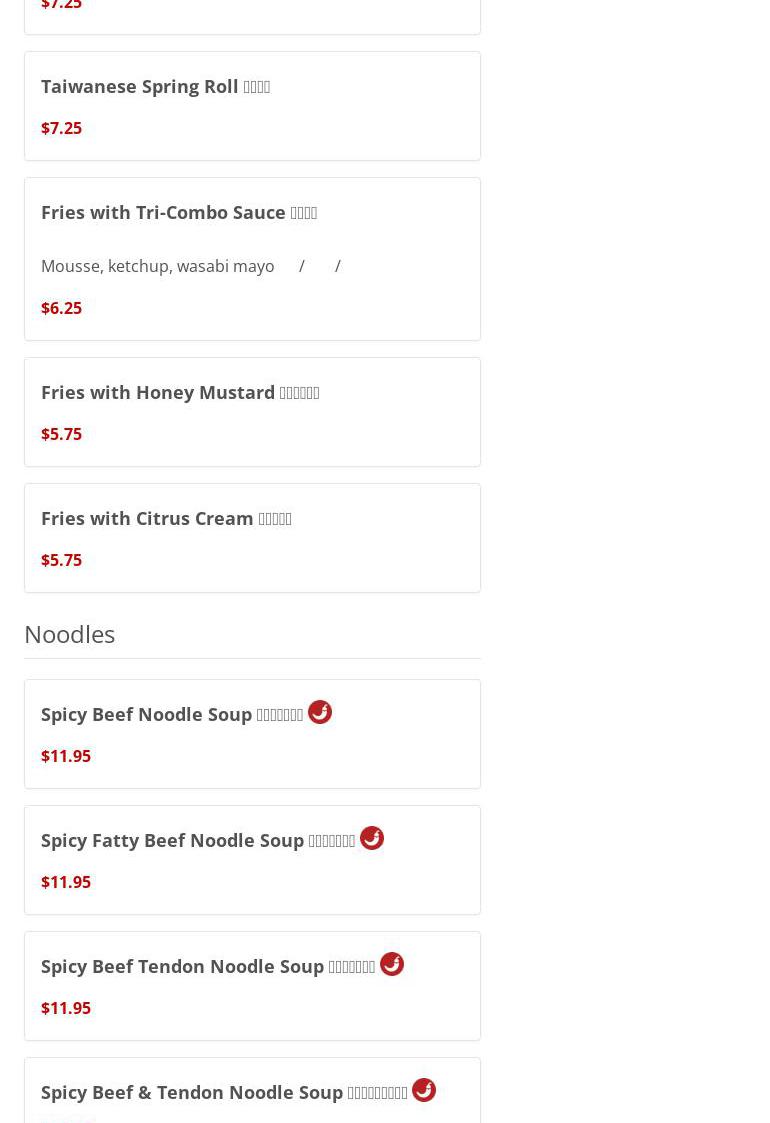Click the Mousse, ketchup, wasabi mayo description

click(158, 266)
